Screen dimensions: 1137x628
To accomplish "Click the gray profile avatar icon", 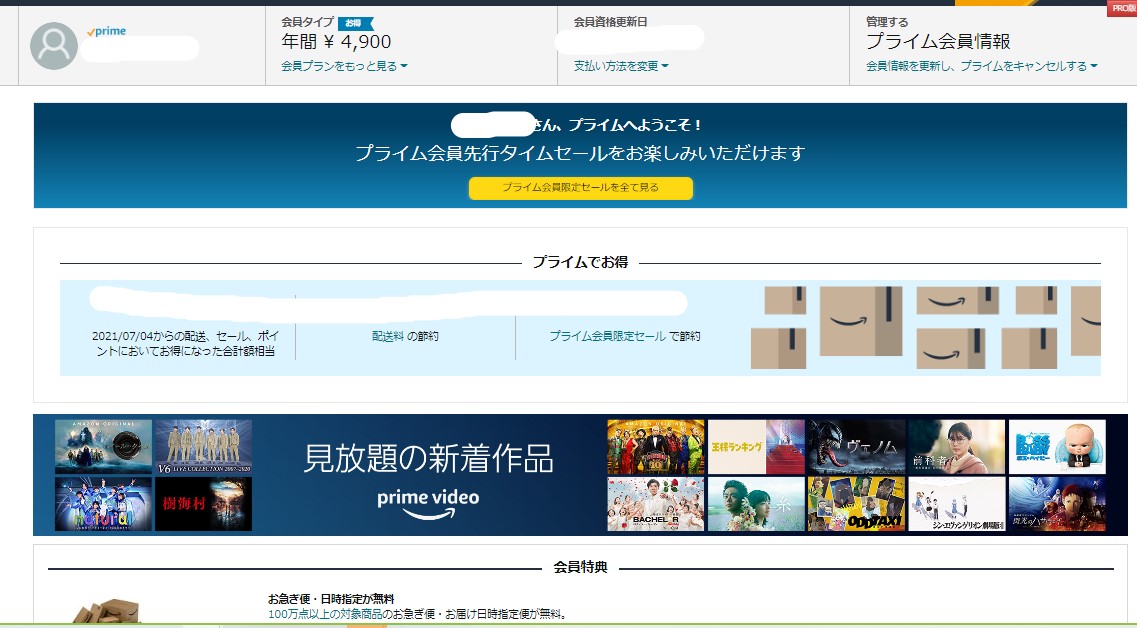I will (x=54, y=46).
